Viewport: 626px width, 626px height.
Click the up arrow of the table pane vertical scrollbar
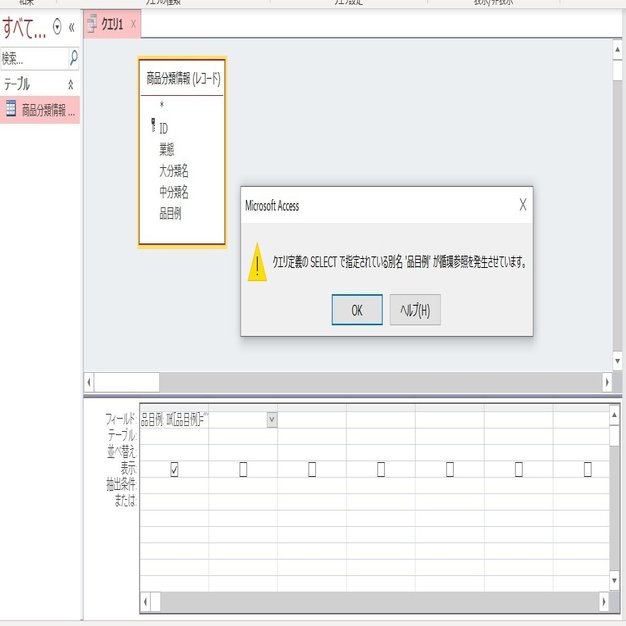coord(617,50)
